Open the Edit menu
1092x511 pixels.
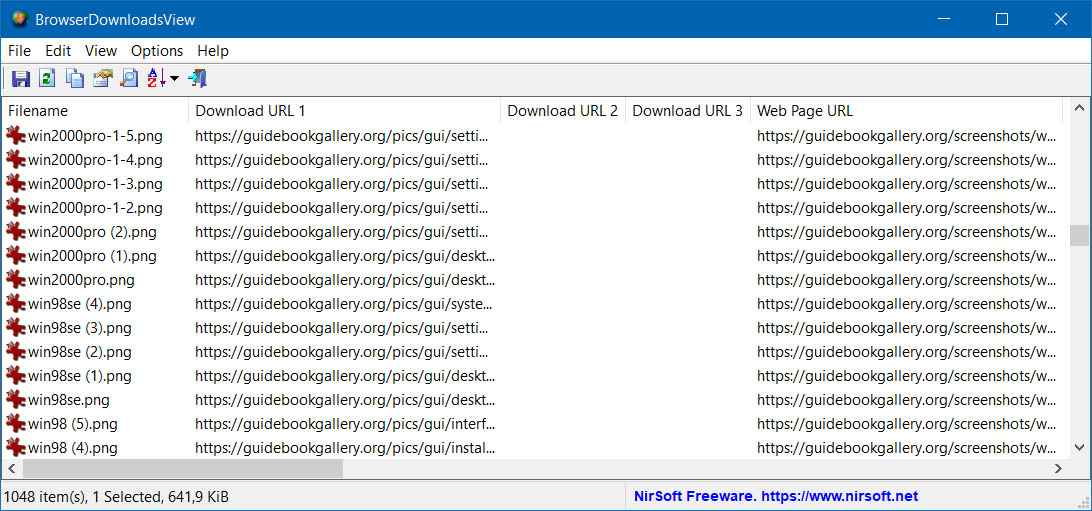58,51
